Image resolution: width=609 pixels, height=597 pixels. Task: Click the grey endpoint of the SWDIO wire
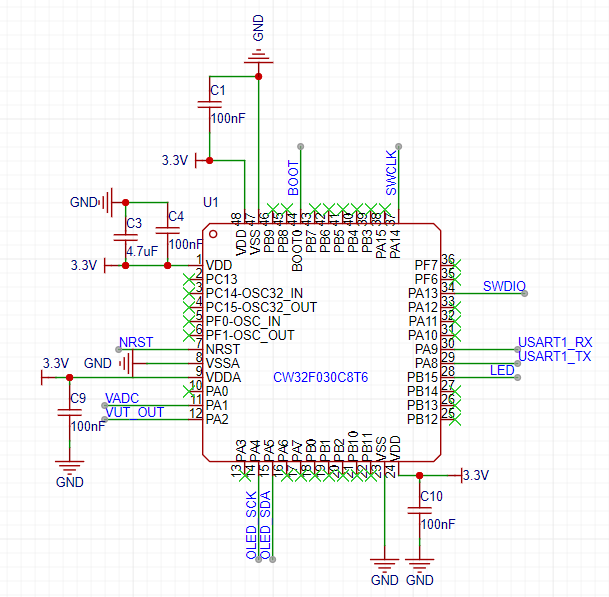pyautogui.click(x=524, y=294)
